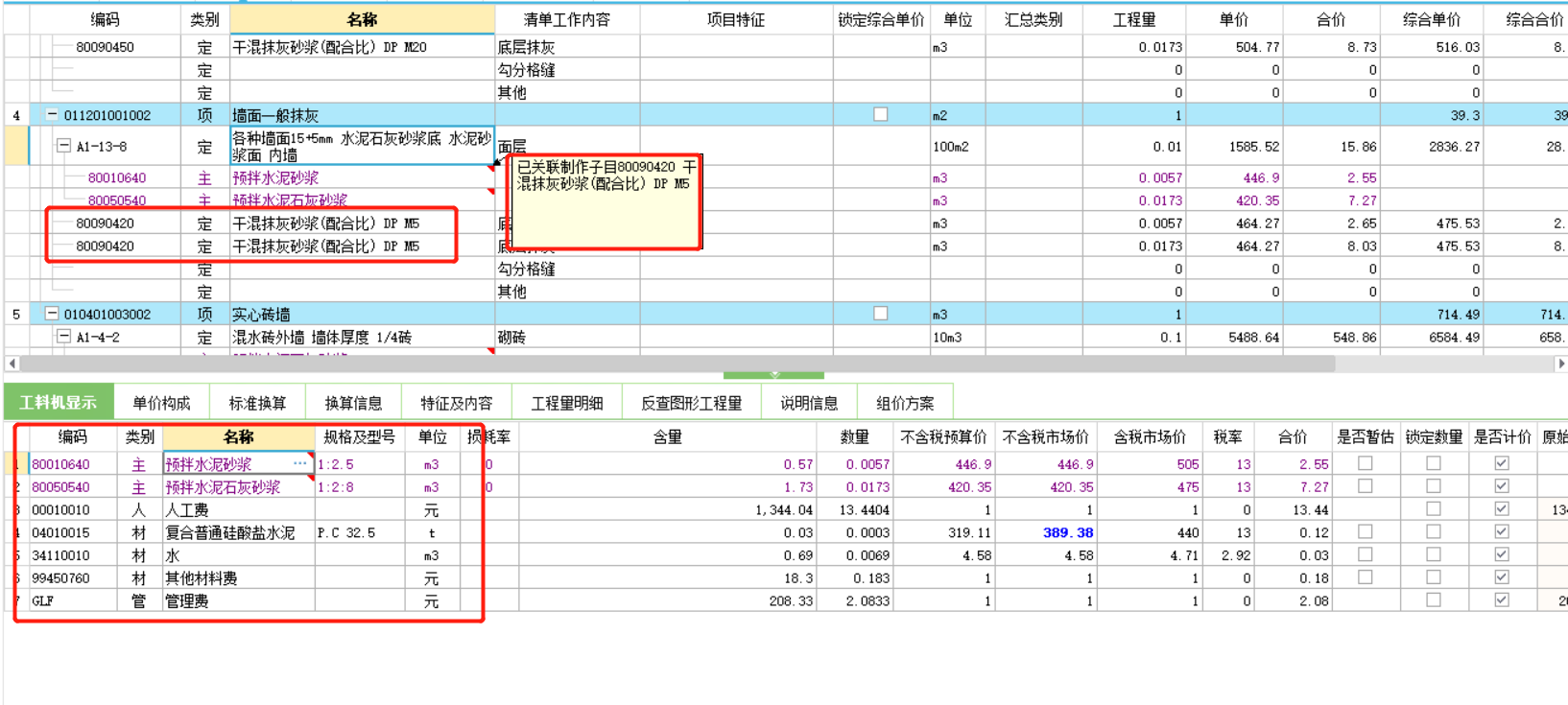Click the total price value 548.86
The height and width of the screenshot is (705, 1568).
click(1355, 338)
